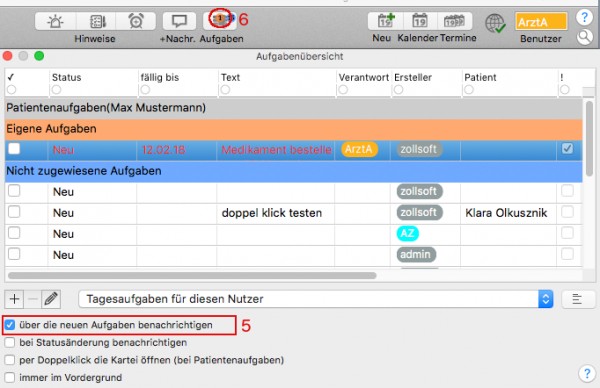600x388 pixels.
Task: Select the radio under 'fällig bis' column
Action: 145,90
